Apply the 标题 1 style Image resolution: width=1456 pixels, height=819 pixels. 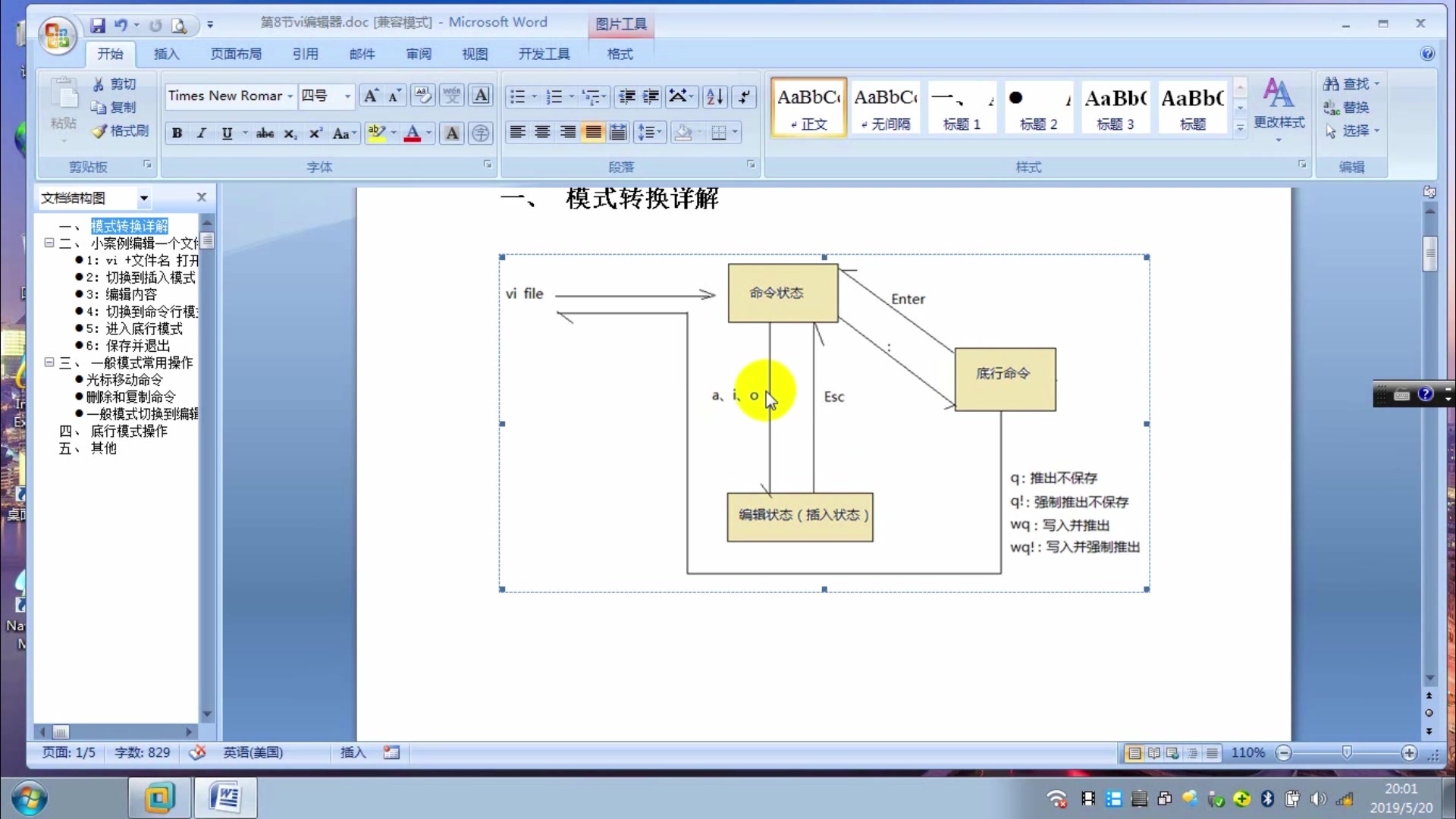point(962,108)
